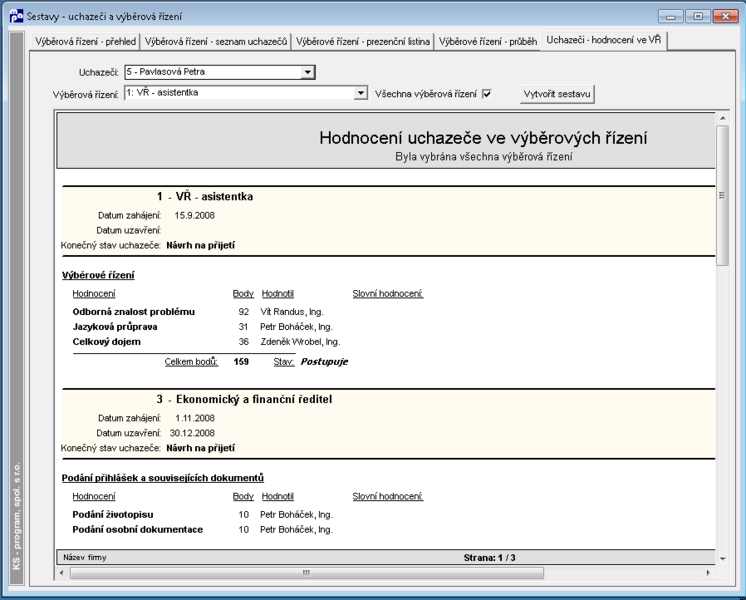Click evaluator Vít Randus, Ing.
This screenshot has height=600, width=746.
292,312
